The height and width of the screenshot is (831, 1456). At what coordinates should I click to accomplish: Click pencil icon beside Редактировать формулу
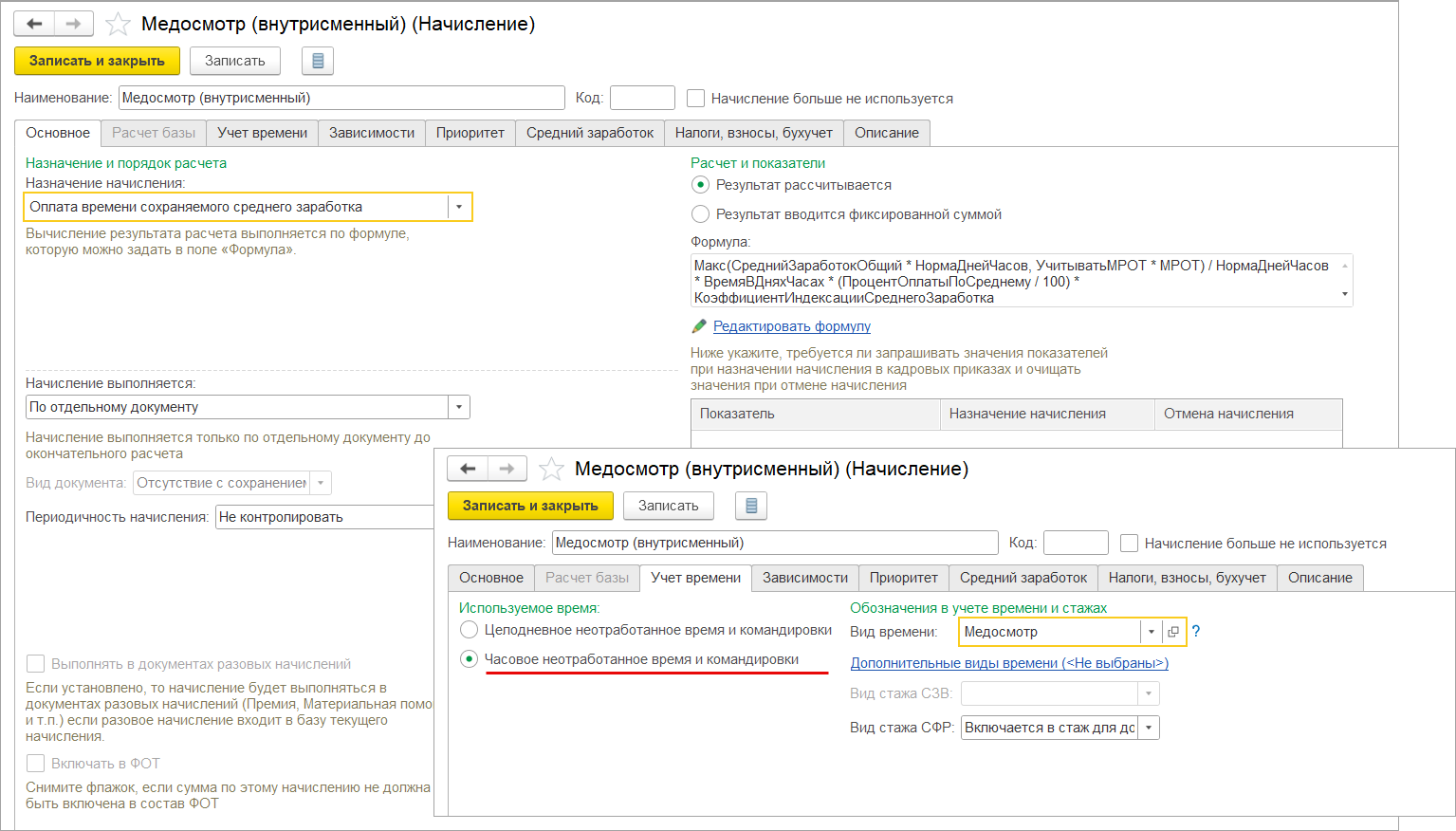699,326
